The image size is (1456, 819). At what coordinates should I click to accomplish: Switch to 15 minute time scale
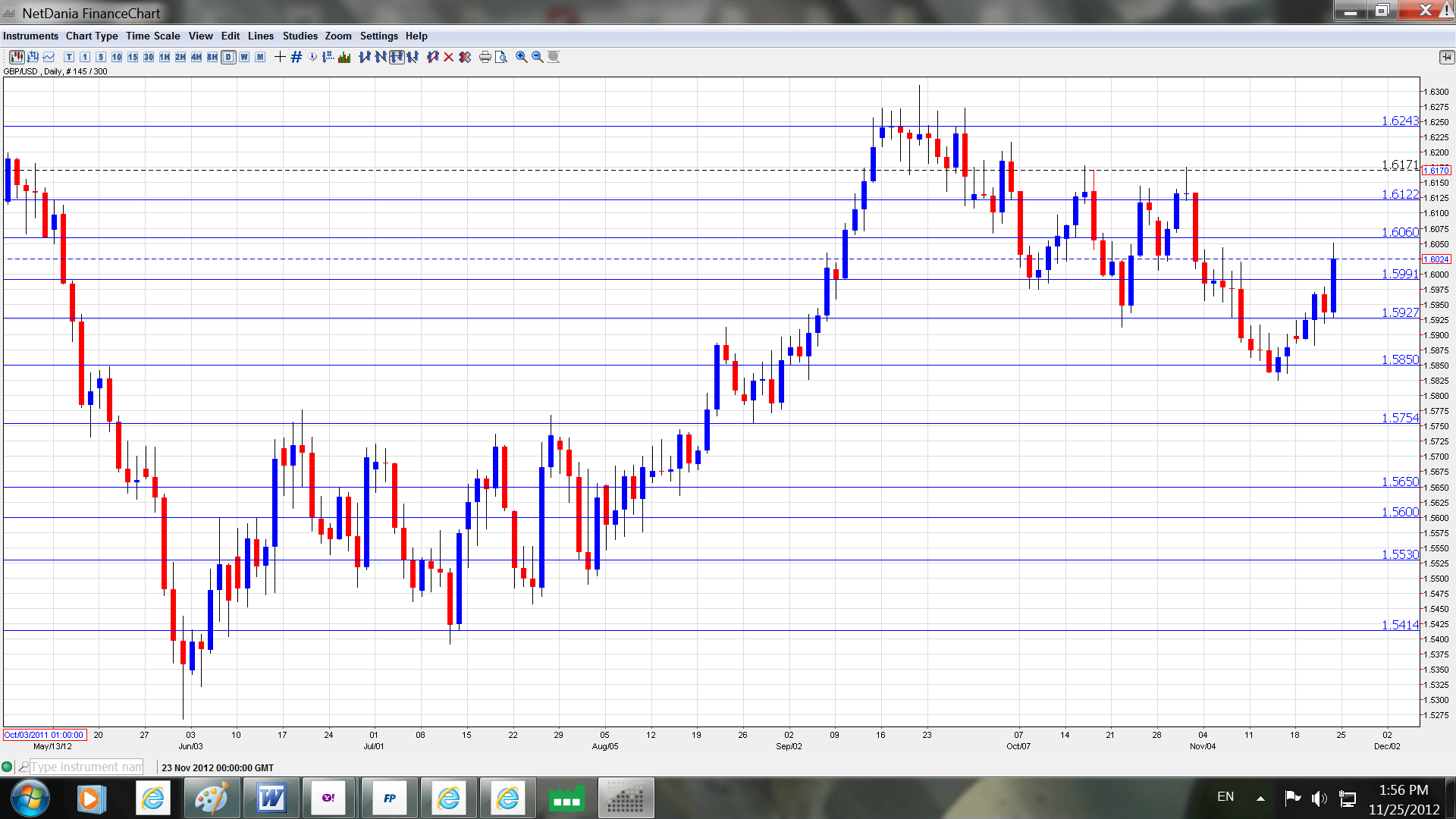click(133, 57)
